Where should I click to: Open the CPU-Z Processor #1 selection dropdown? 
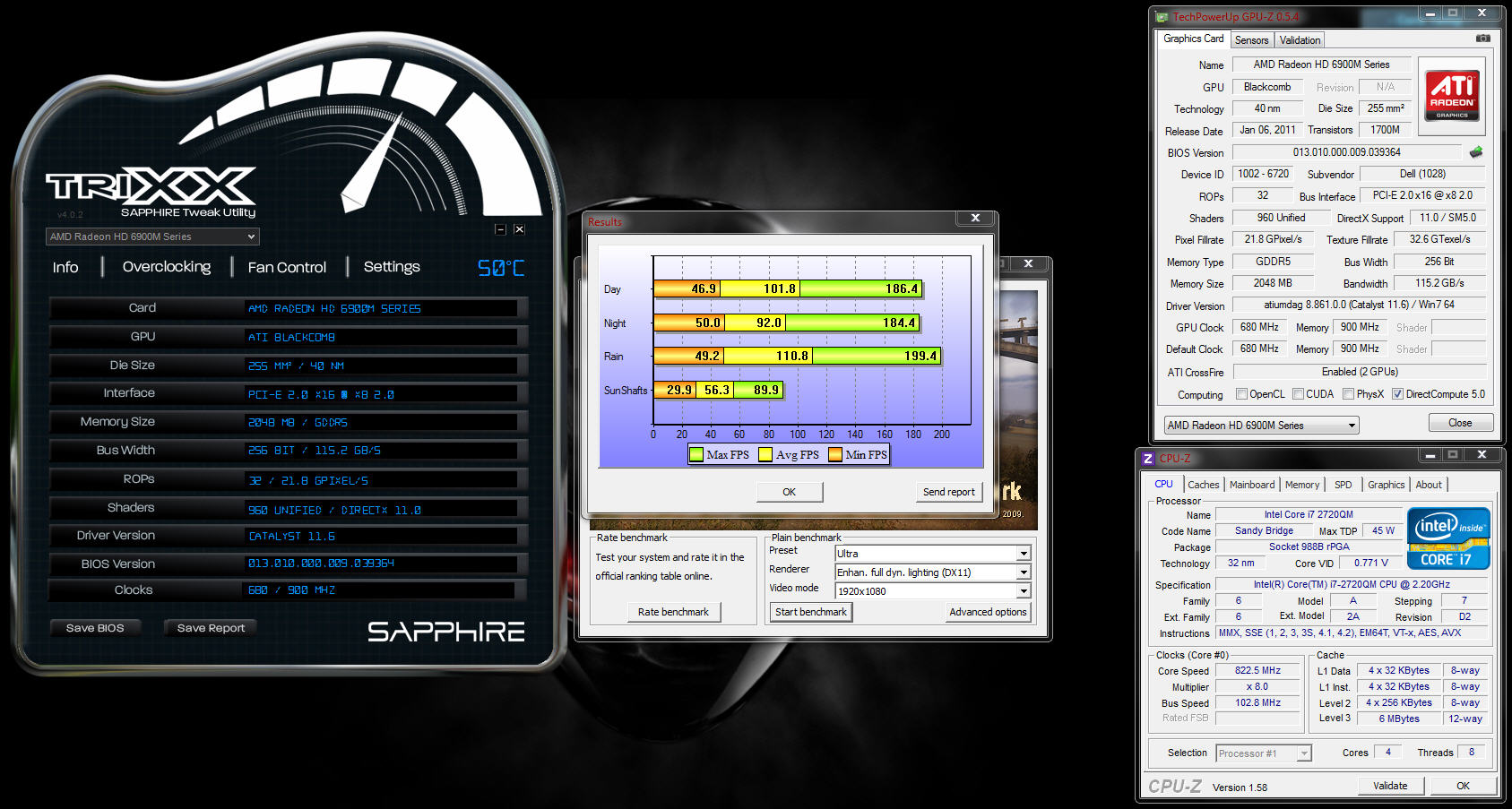[1264, 753]
